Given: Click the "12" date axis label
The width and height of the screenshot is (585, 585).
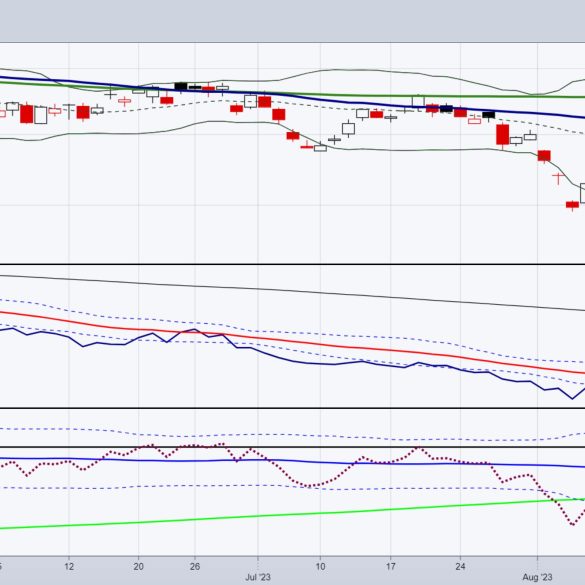Looking at the screenshot, I should (x=69, y=566).
